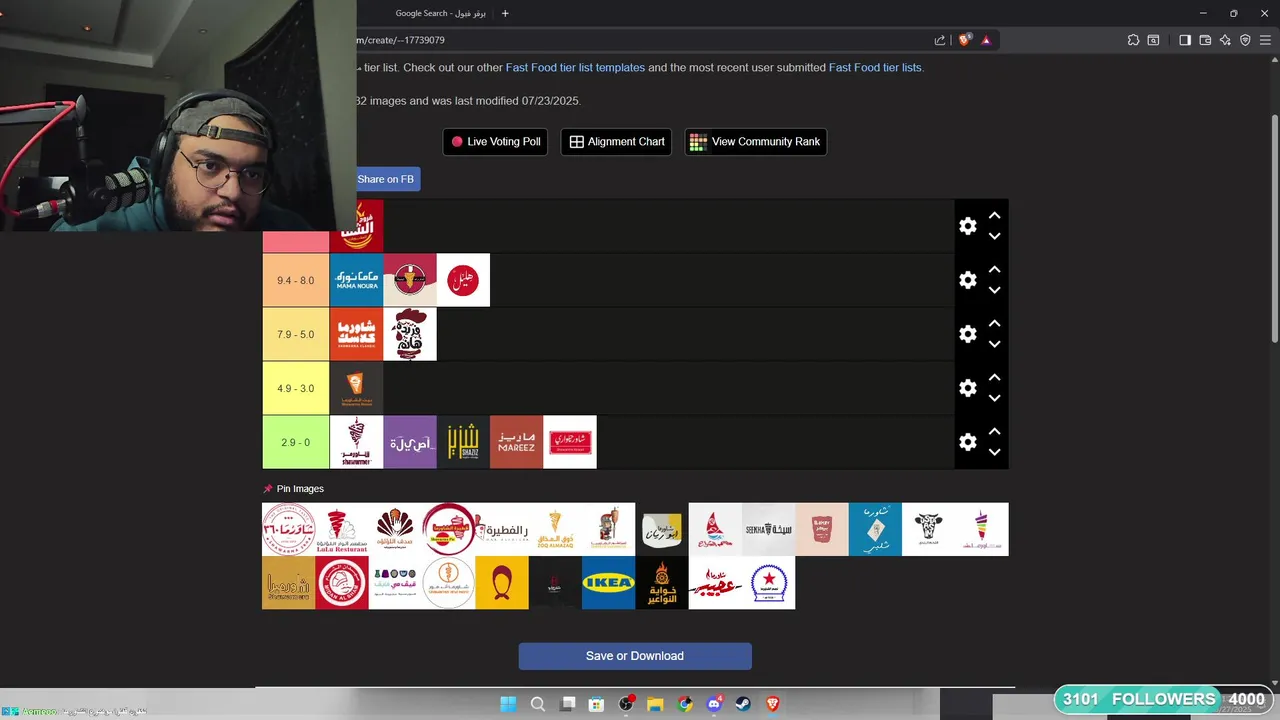Open Leo AI sparkle icon
This screenshot has width=1280, height=720.
coord(1225,40)
